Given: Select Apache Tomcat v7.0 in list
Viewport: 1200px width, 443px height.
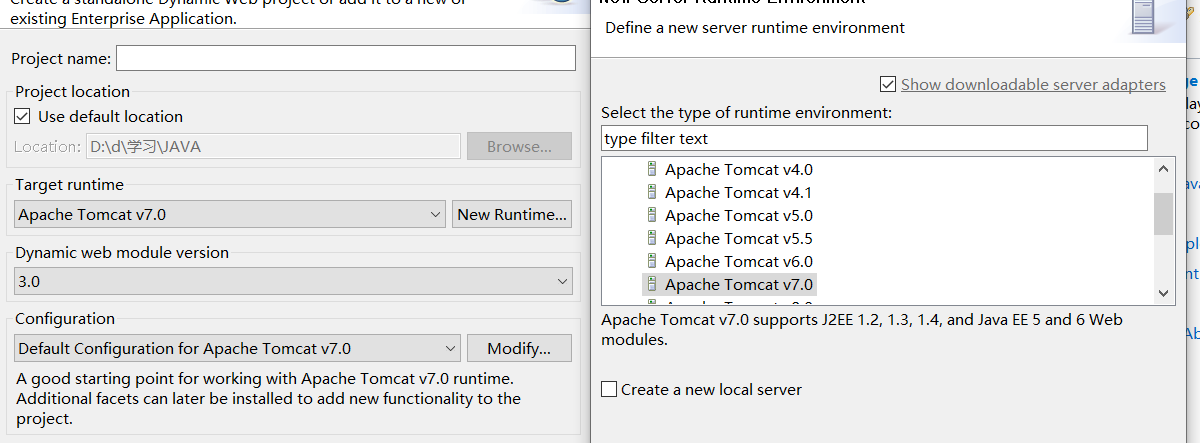Looking at the screenshot, I should tap(738, 285).
